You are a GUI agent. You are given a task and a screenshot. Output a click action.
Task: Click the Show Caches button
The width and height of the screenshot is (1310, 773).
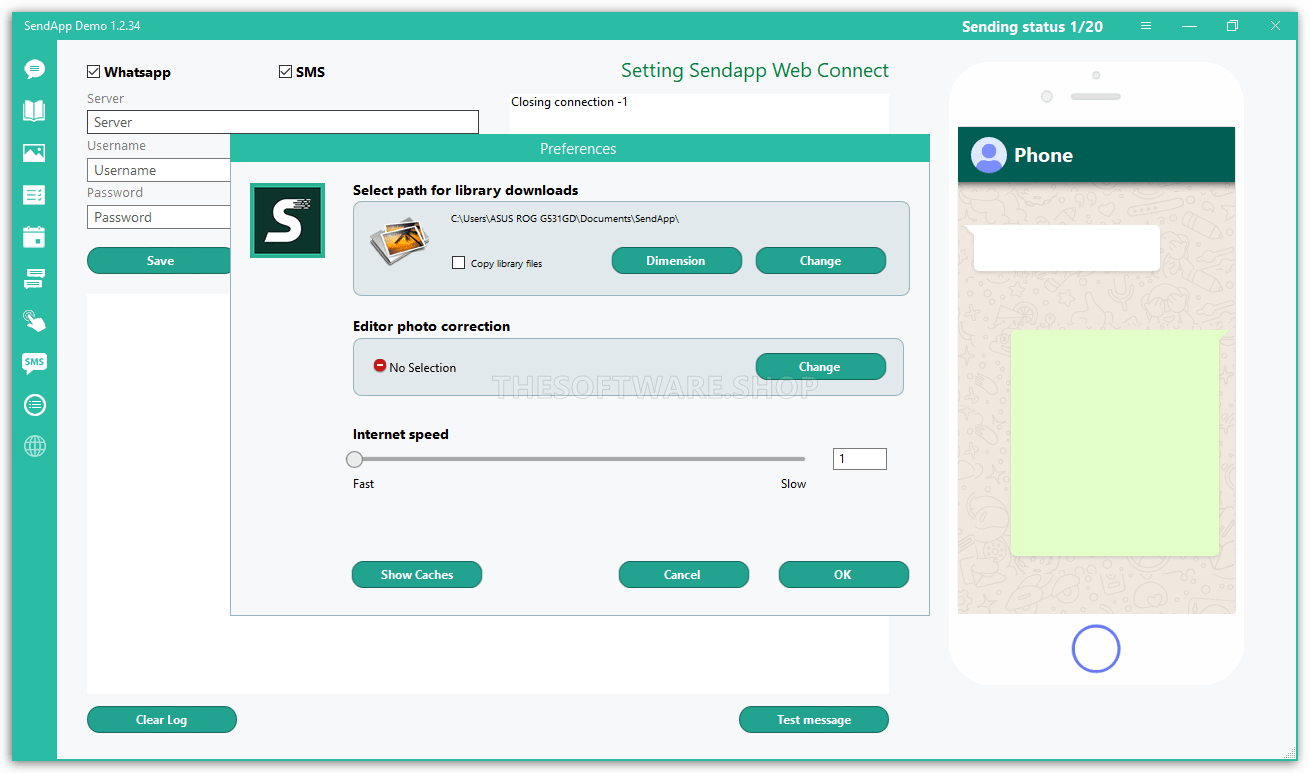pos(417,575)
